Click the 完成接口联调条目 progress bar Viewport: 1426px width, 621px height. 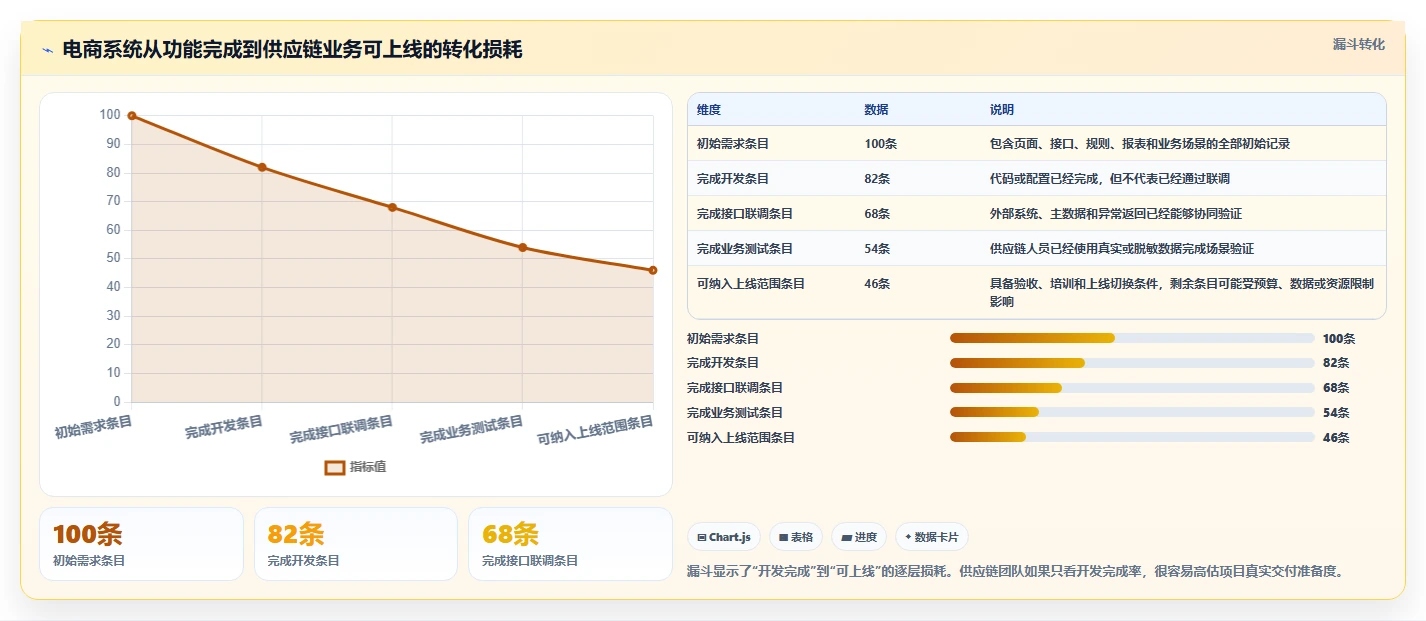pyautogui.click(x=1132, y=388)
